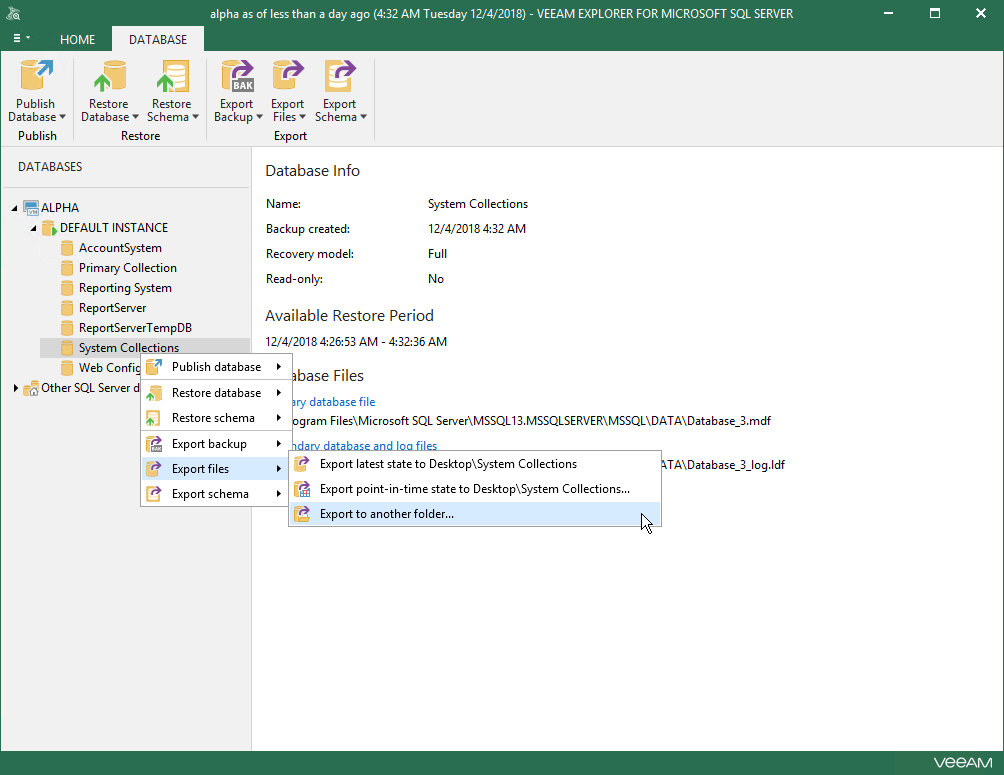Click the System Collections database icon
Image resolution: width=1004 pixels, height=775 pixels.
click(67, 348)
